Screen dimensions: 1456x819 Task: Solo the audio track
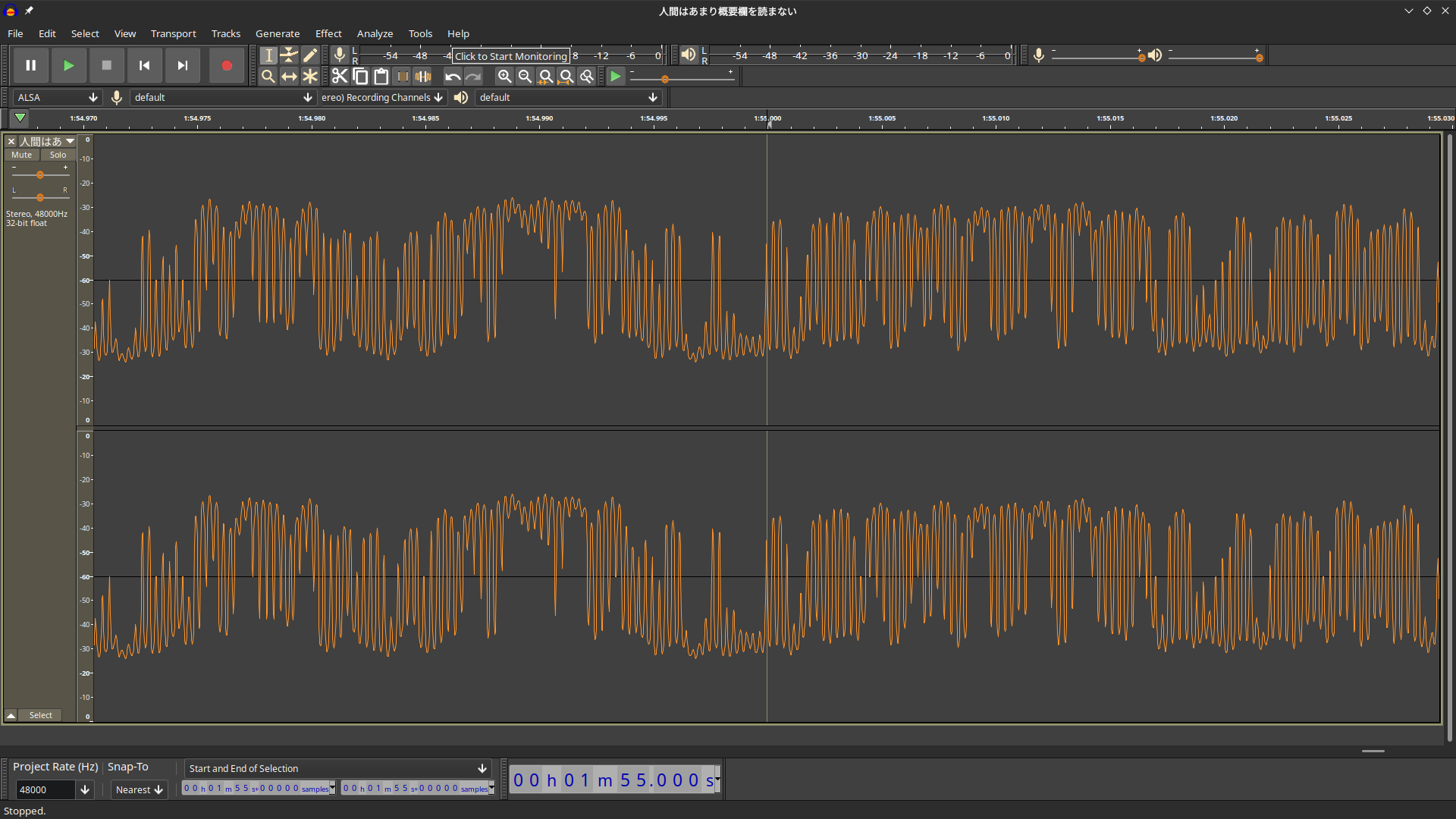coord(58,155)
